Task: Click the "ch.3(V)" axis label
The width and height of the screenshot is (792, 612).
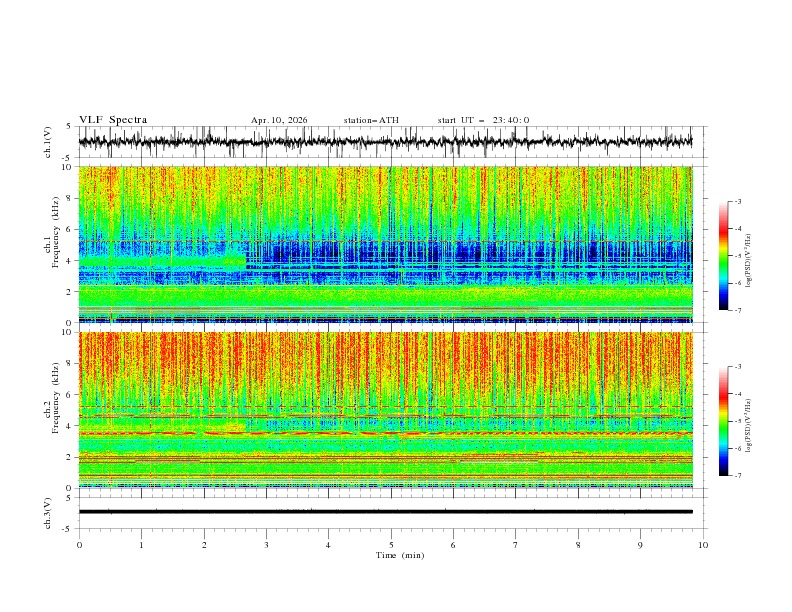Action: point(48,514)
